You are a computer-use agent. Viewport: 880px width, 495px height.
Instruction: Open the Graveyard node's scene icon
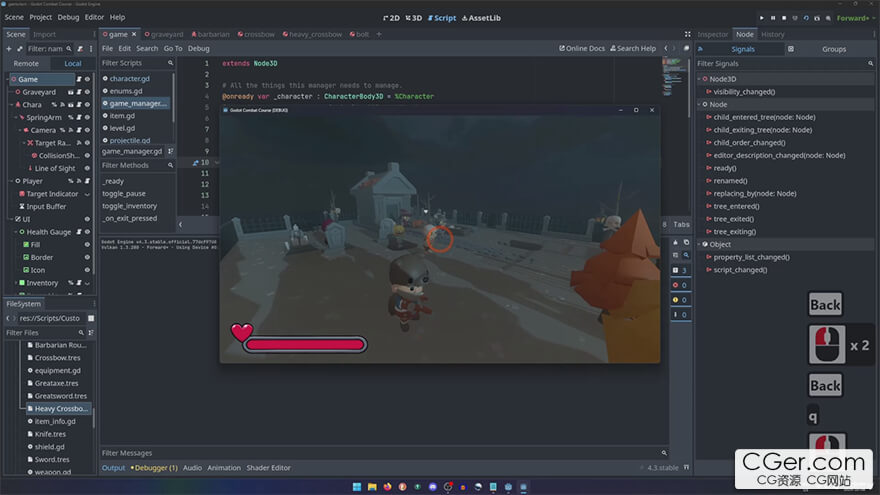(x=71, y=92)
